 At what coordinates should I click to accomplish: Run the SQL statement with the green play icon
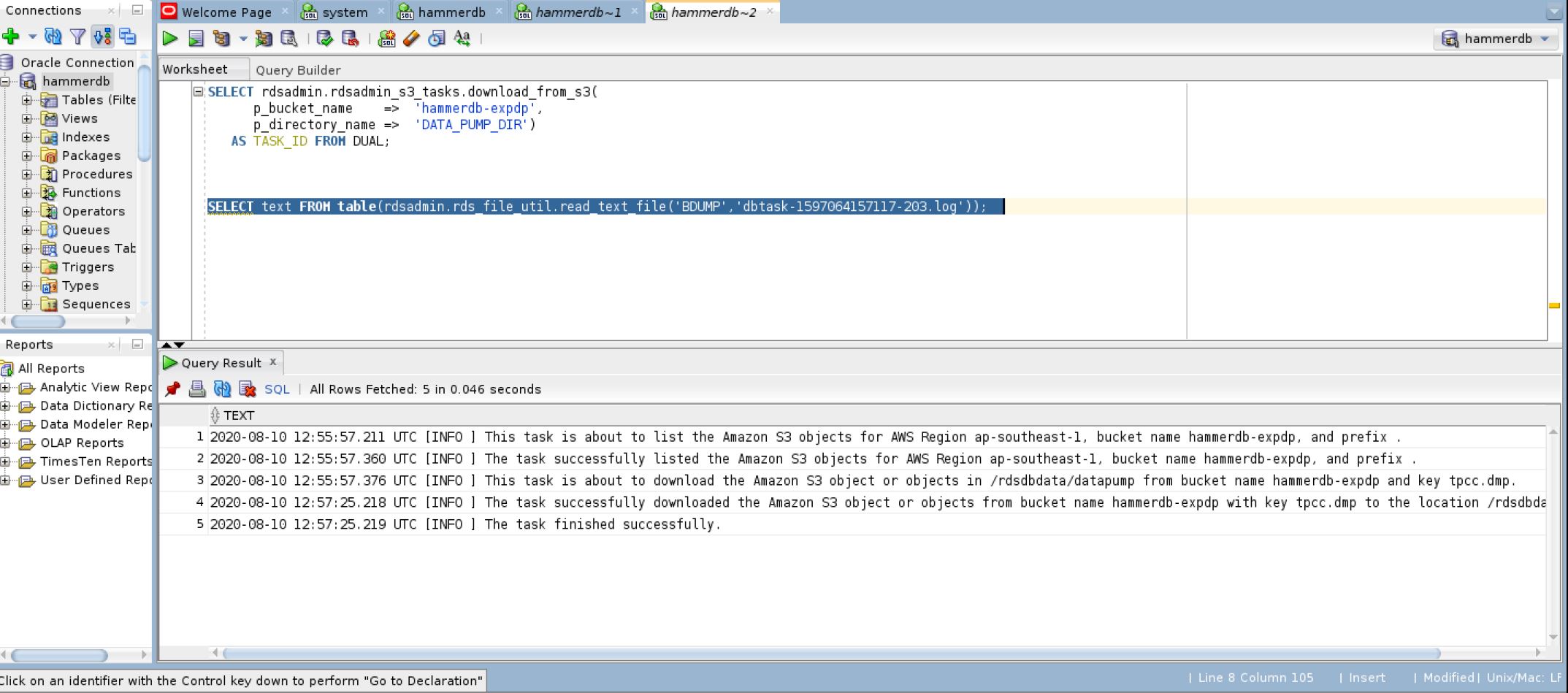[169, 39]
